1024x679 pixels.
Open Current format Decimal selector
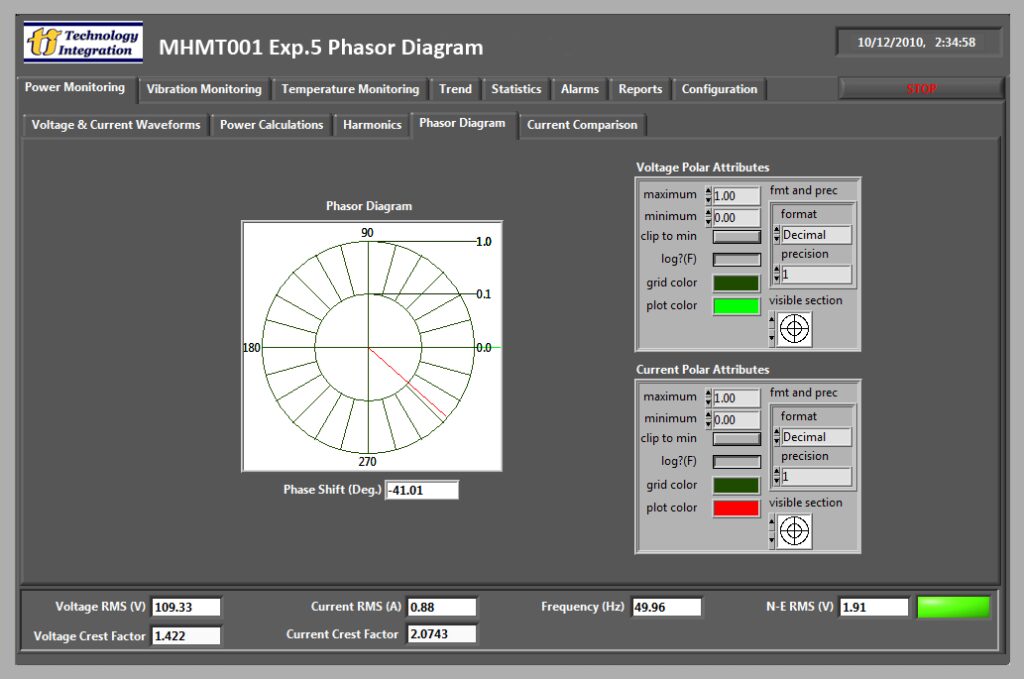coord(816,437)
